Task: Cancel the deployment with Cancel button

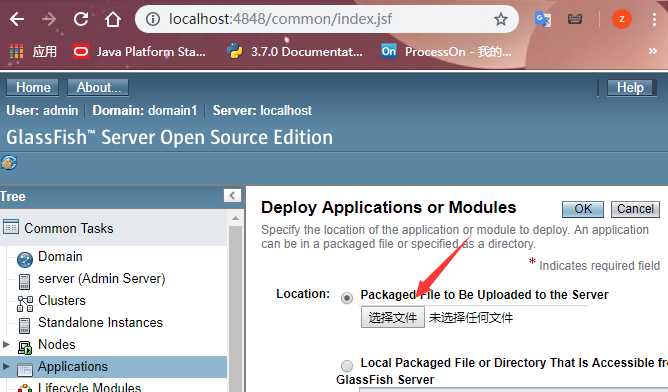Action: tap(635, 209)
